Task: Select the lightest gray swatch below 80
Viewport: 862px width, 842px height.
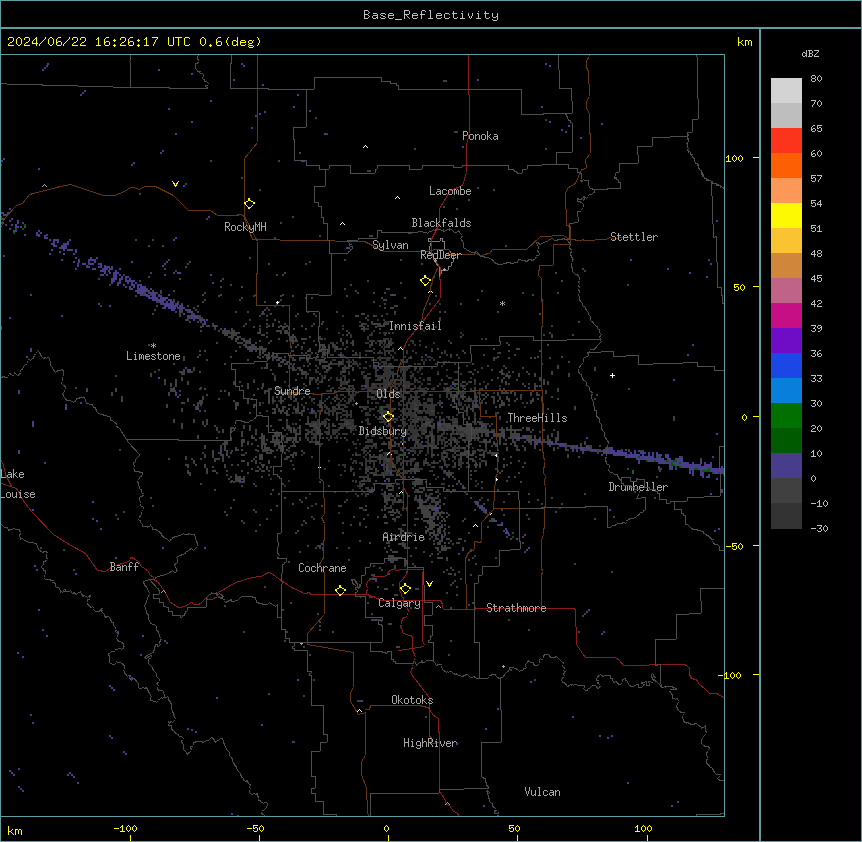Action: tap(786, 91)
